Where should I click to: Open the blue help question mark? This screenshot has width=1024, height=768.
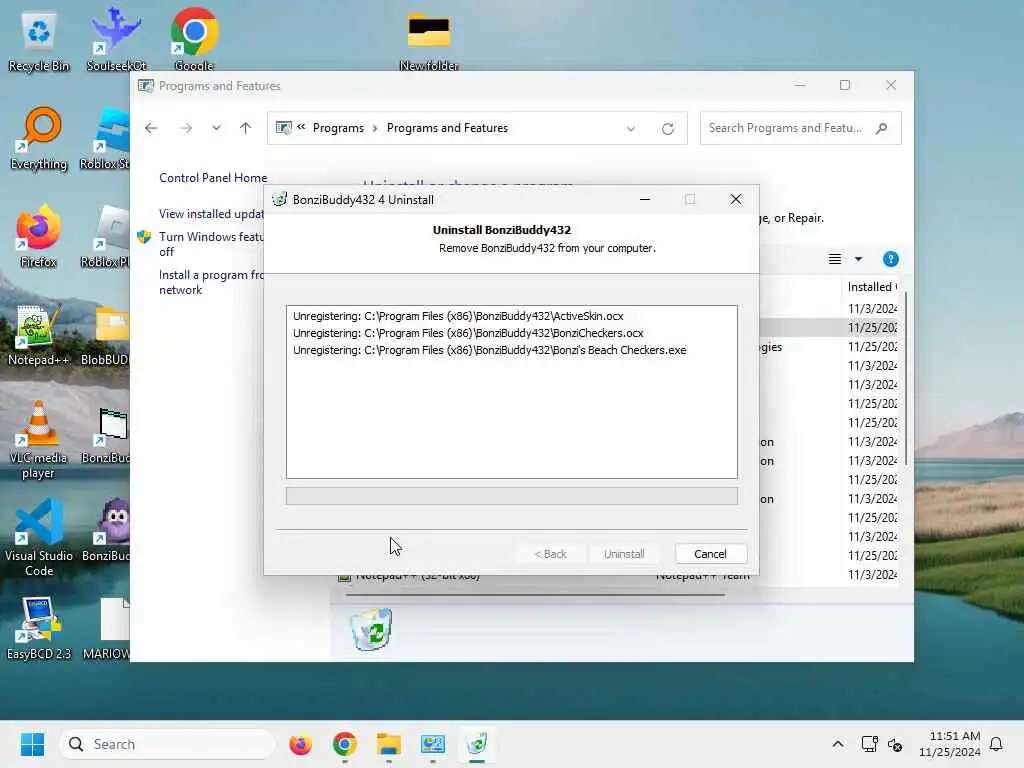[x=891, y=259]
